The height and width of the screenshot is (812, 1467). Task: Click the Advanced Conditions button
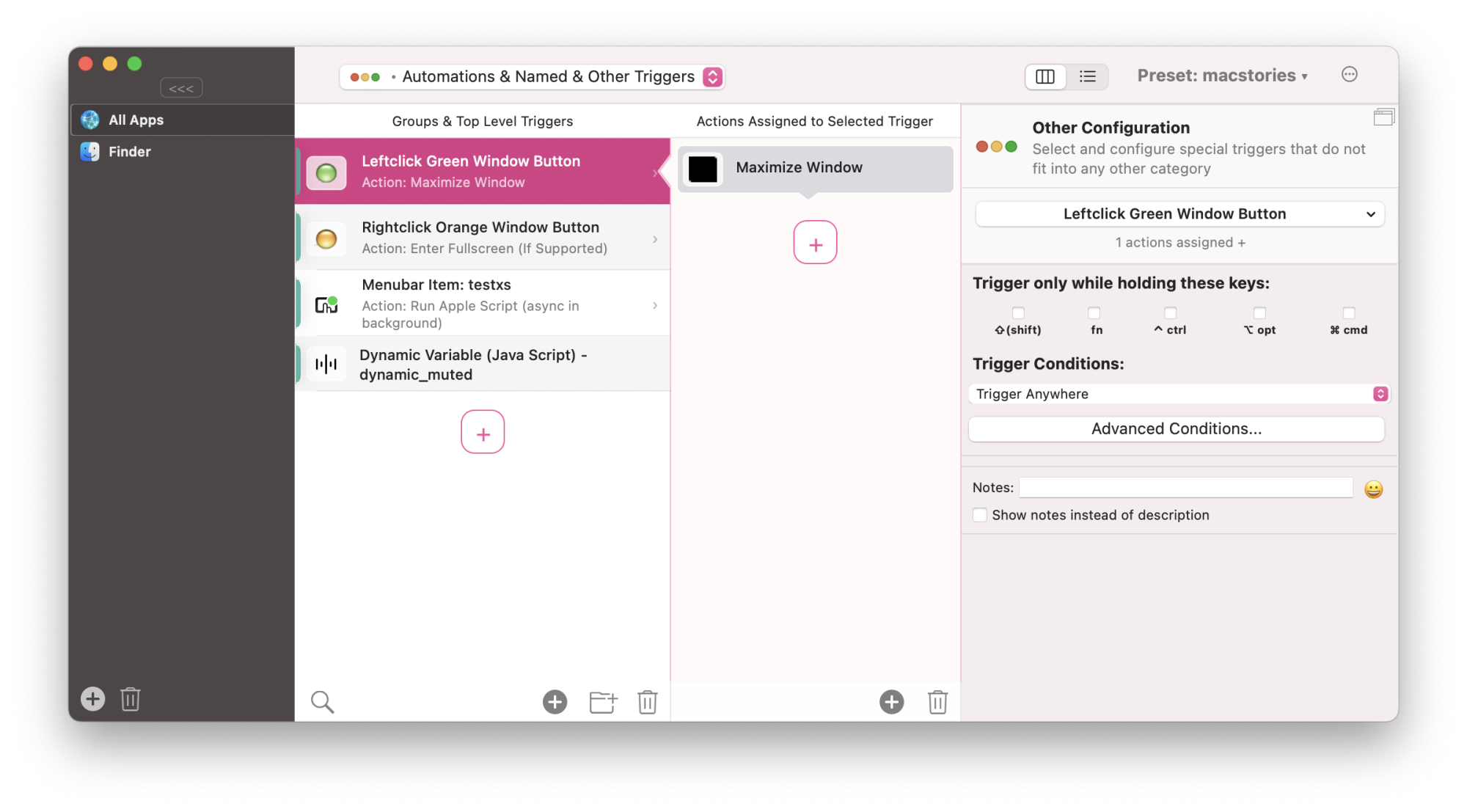pyautogui.click(x=1176, y=429)
